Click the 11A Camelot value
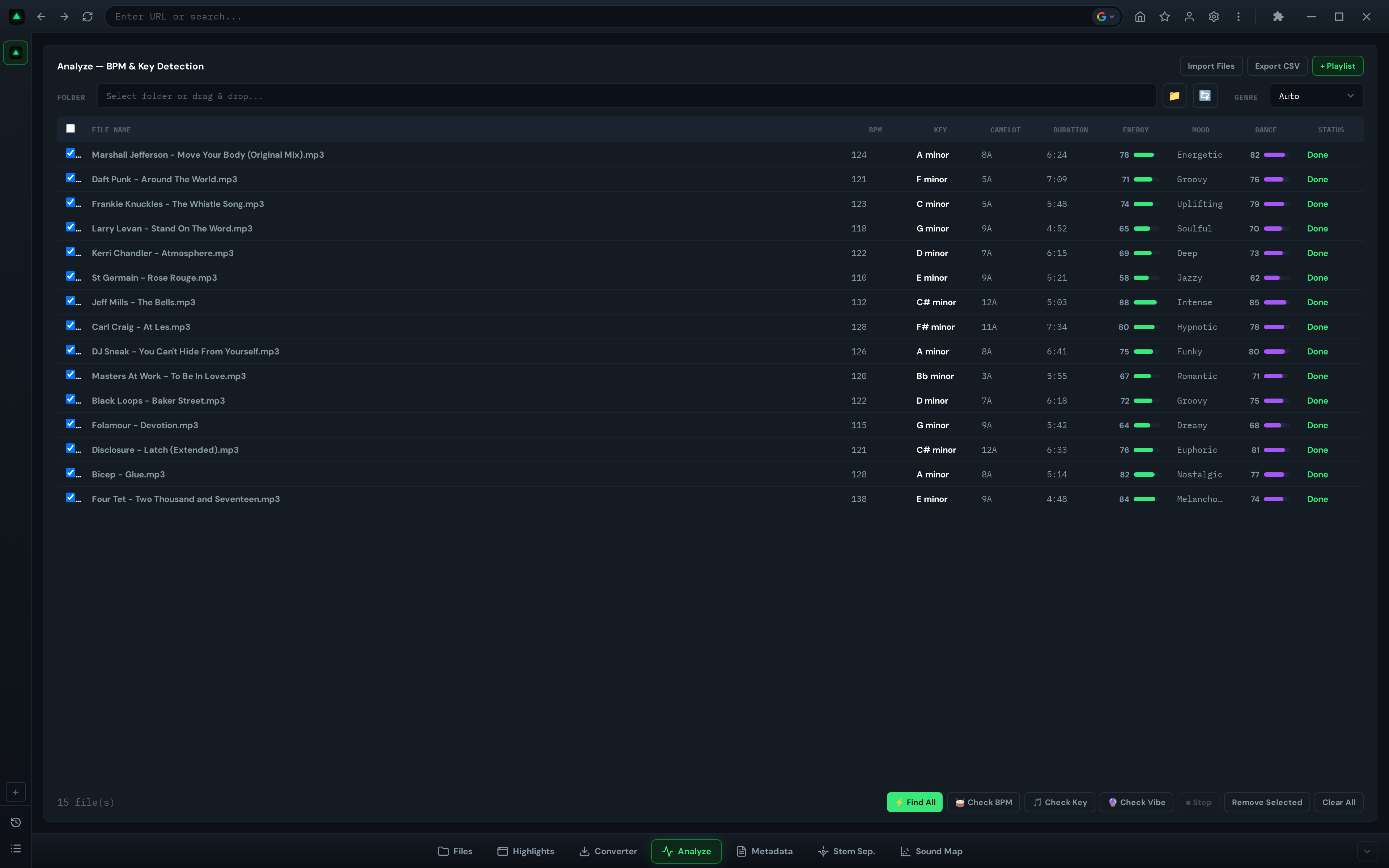The image size is (1389, 868). (989, 327)
